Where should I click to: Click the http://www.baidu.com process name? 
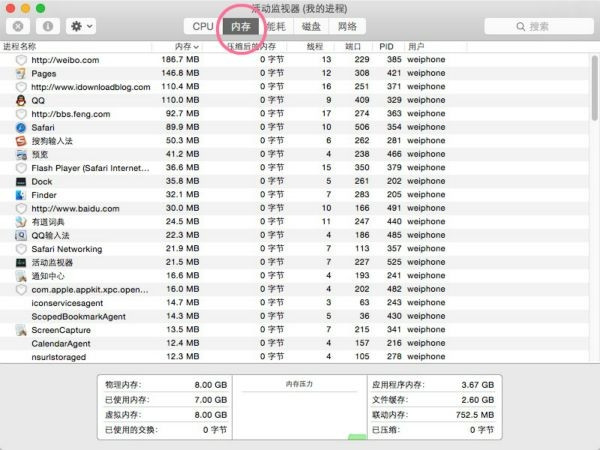[x=75, y=209]
